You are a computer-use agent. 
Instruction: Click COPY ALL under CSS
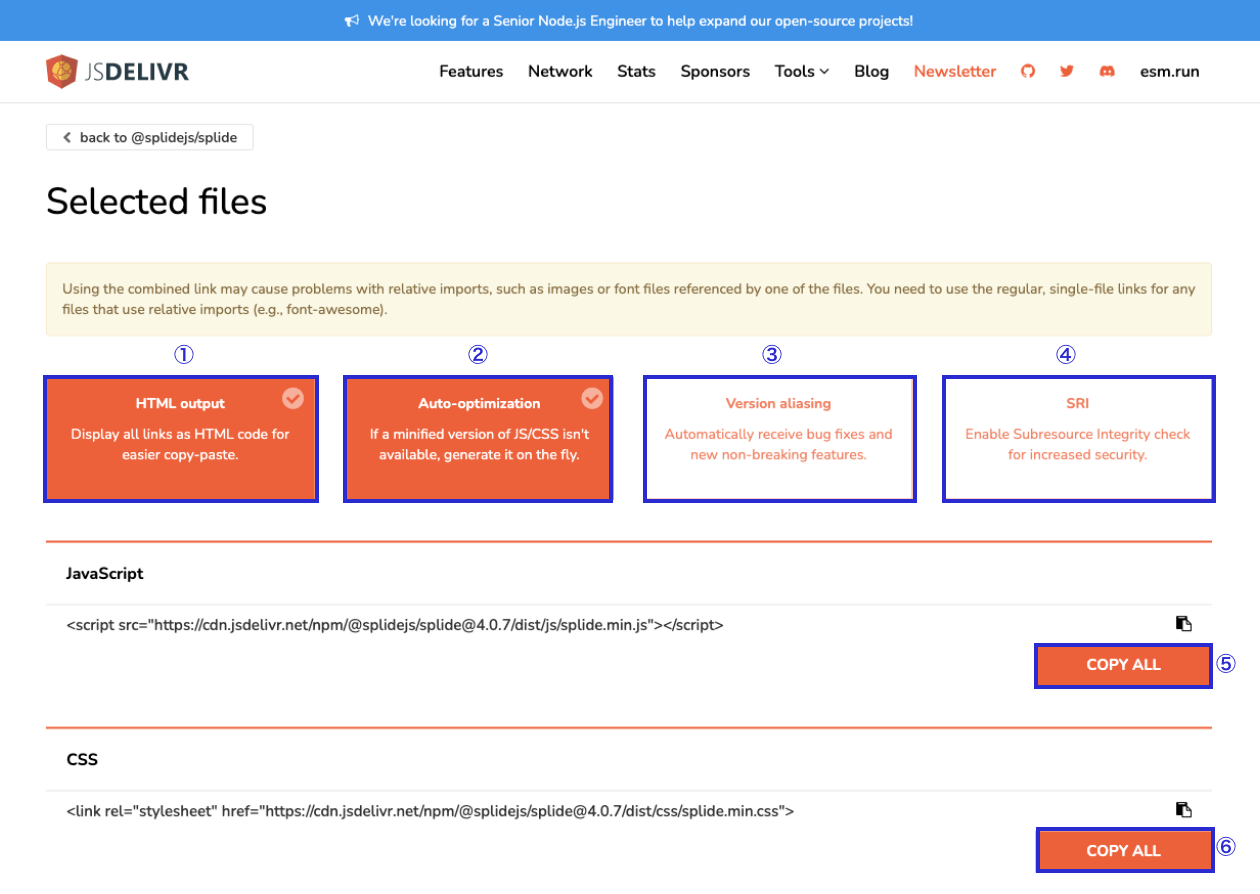point(1123,851)
